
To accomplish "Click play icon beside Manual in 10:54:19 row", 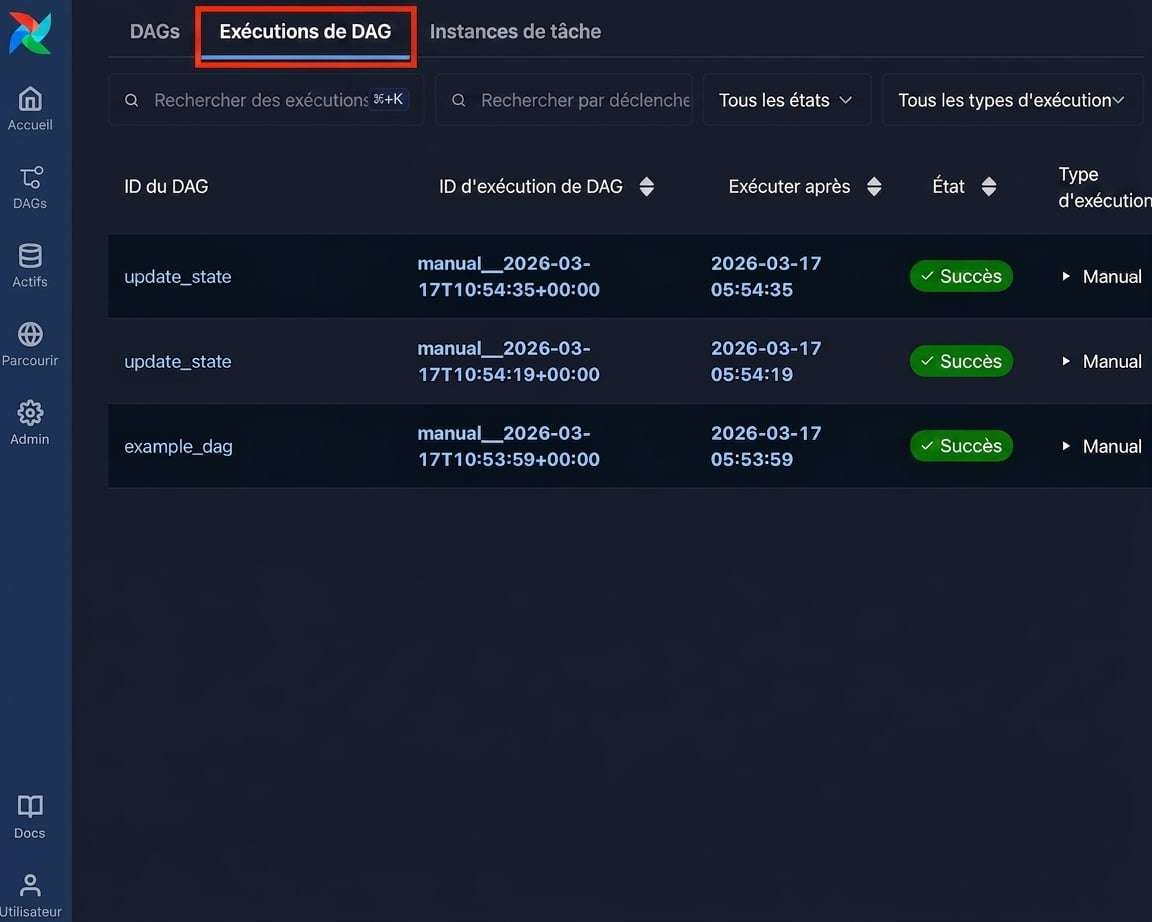I will 1065,361.
